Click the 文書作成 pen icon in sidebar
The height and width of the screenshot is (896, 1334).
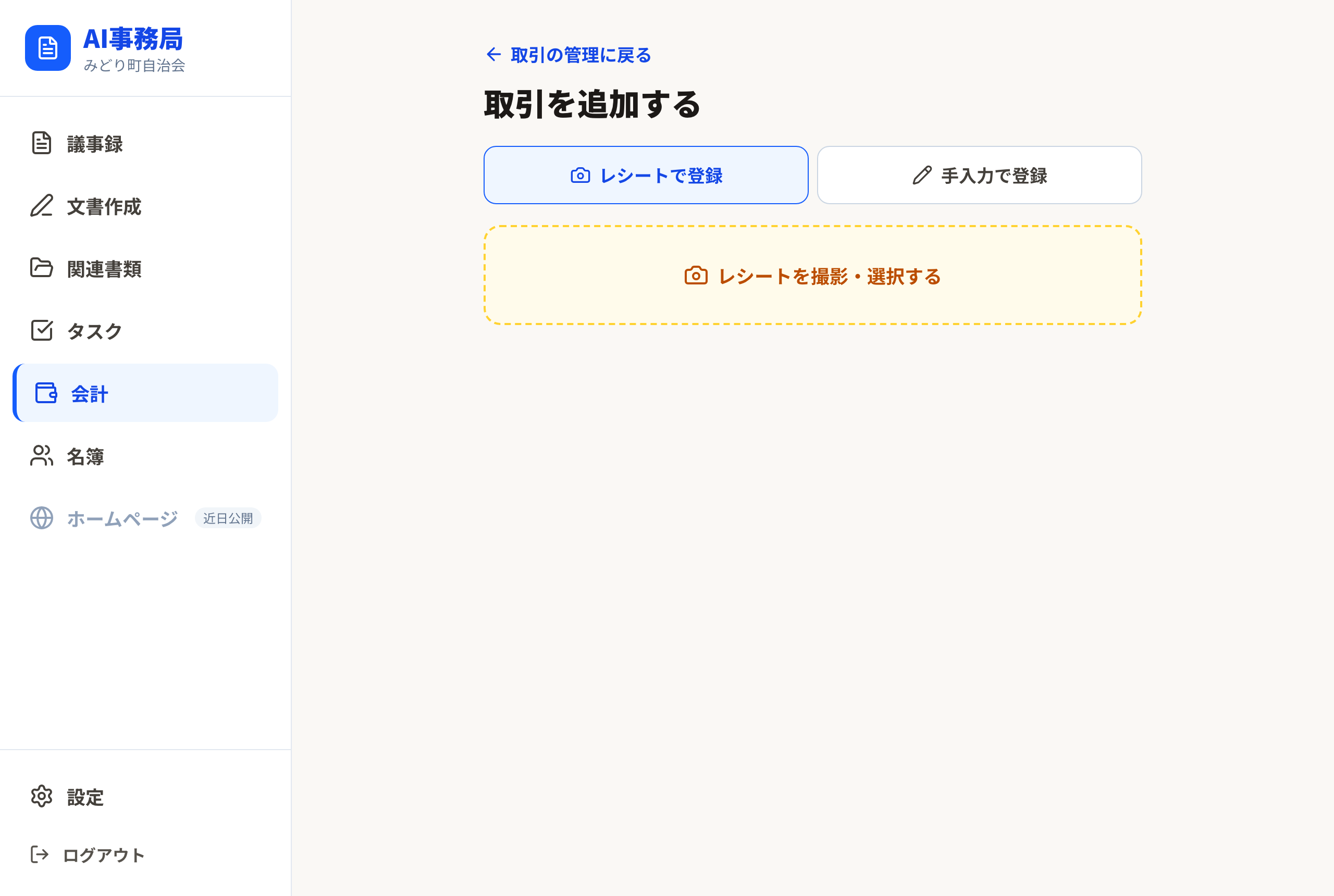[x=42, y=206]
